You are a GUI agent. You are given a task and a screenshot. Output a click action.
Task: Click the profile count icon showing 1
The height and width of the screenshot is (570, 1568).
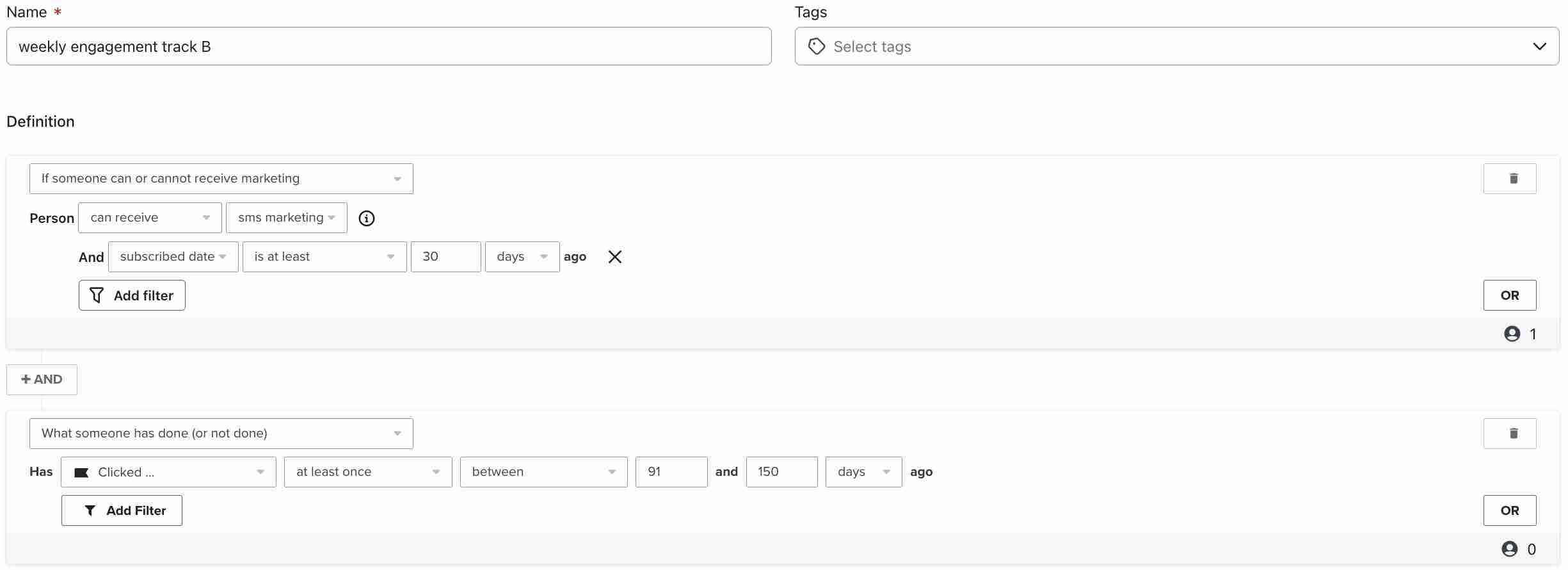[1512, 334]
